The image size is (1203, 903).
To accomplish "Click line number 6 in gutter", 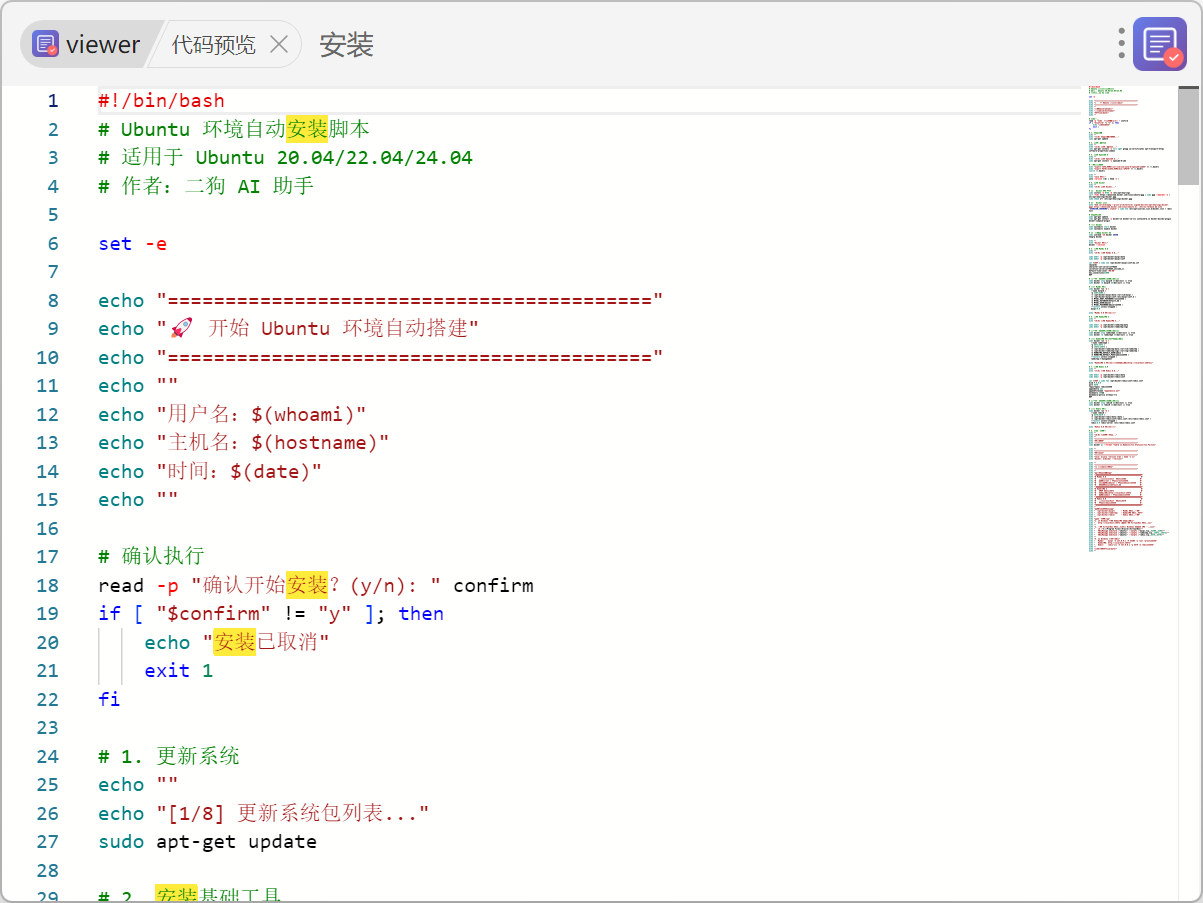I will pos(53,244).
